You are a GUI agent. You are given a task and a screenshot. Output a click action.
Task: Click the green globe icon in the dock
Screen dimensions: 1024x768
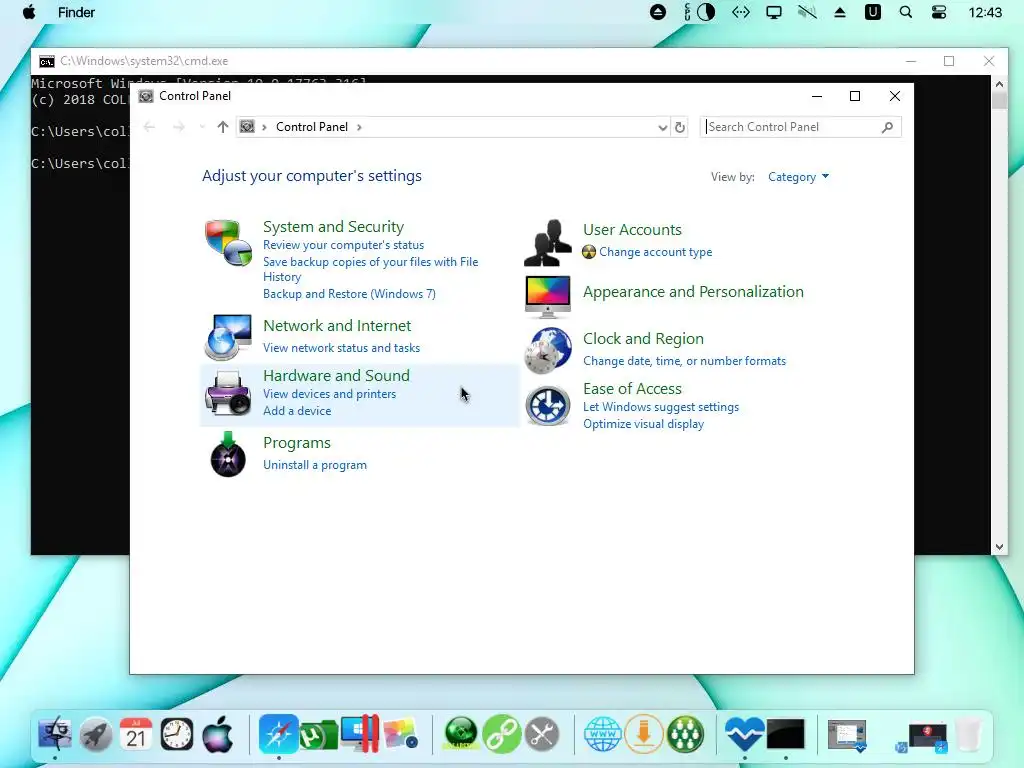(461, 734)
